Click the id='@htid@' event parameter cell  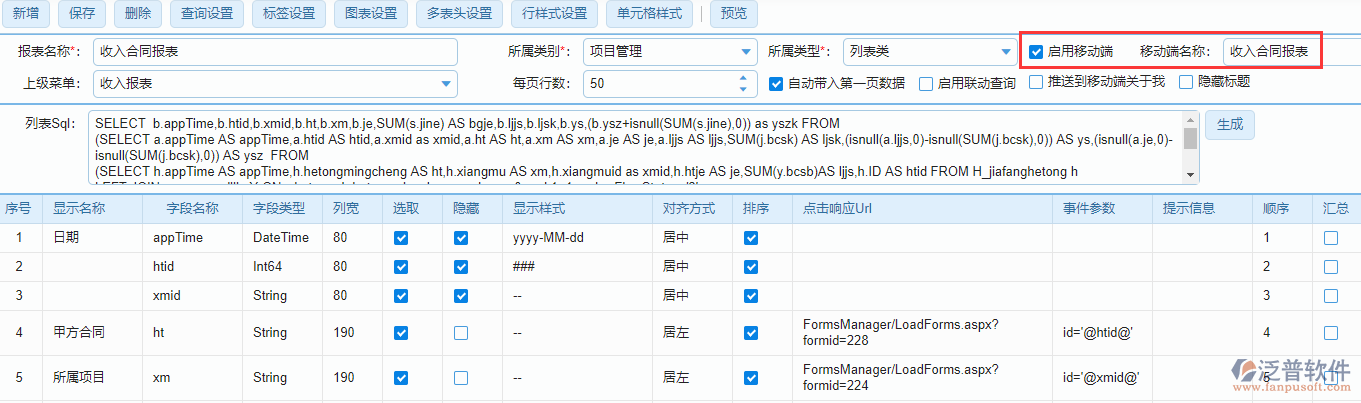point(1101,332)
